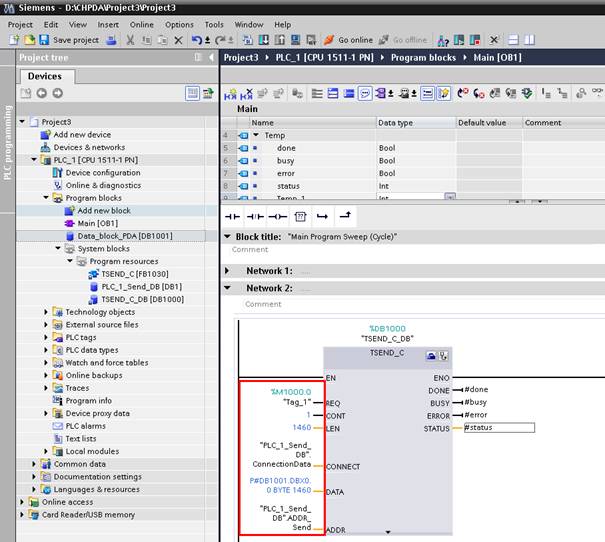
Task: Open the Data type dropdown for Temp_1
Action: pos(449,198)
